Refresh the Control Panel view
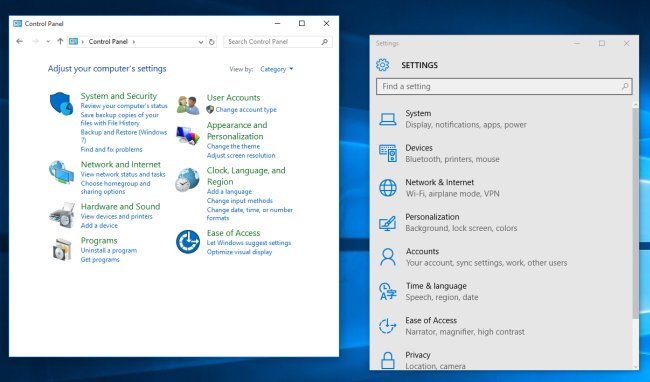 tap(211, 42)
